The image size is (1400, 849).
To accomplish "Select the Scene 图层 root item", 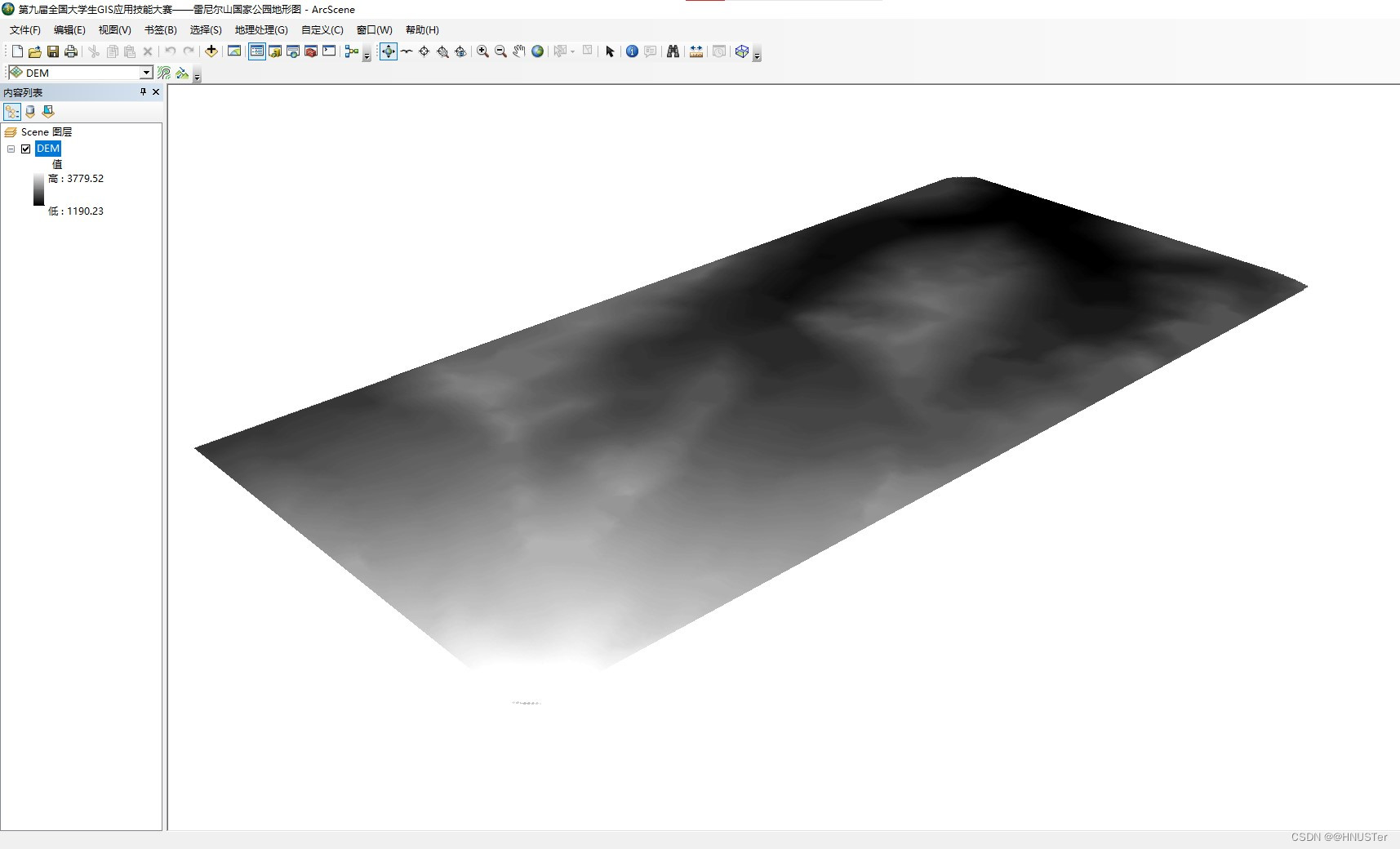I will click(x=47, y=131).
